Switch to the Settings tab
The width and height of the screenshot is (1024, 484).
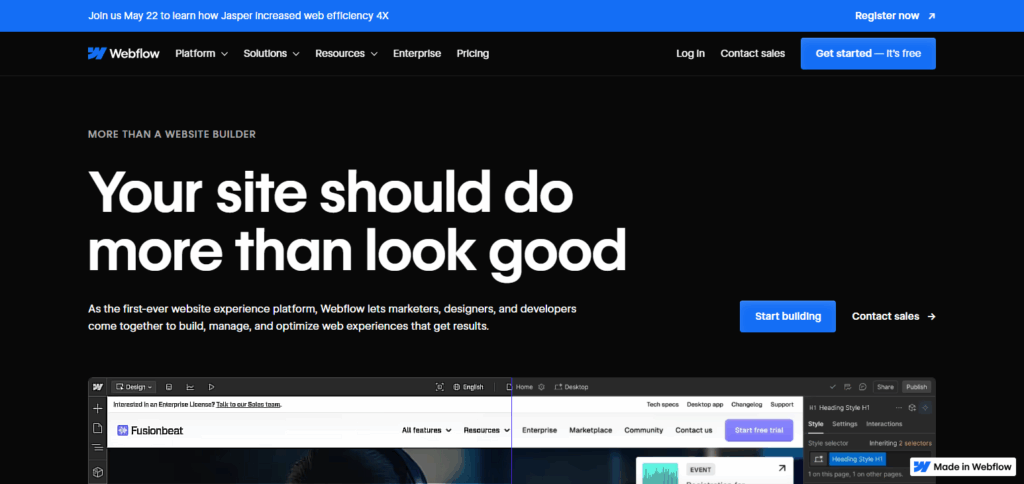[x=844, y=424]
